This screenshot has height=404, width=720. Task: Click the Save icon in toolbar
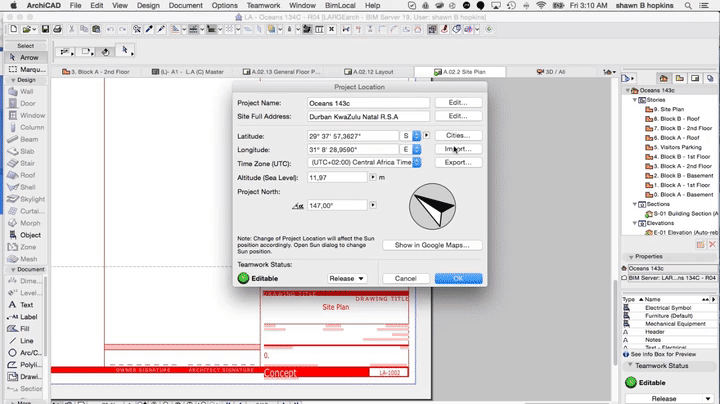(43, 29)
